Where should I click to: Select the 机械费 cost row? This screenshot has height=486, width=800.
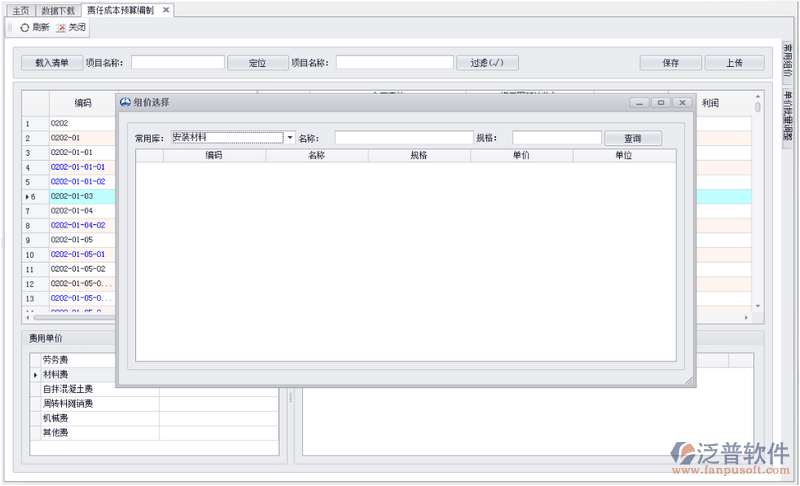(154, 418)
